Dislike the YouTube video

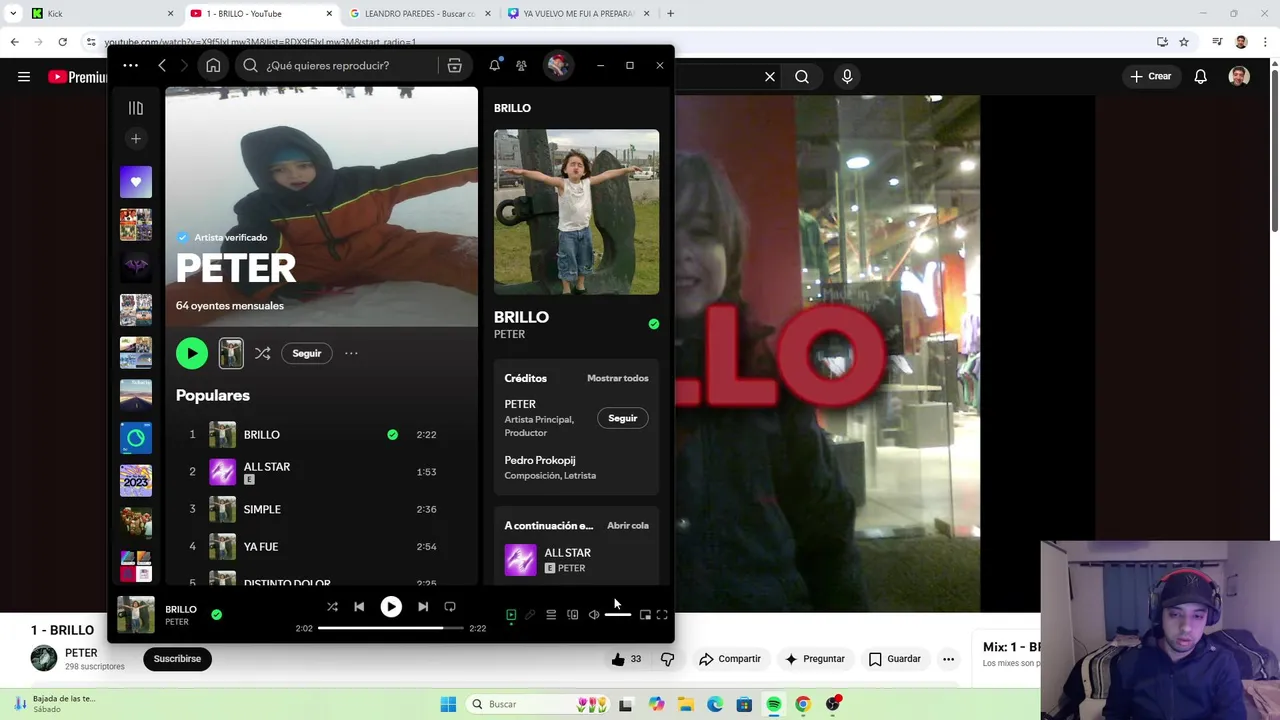click(x=667, y=659)
